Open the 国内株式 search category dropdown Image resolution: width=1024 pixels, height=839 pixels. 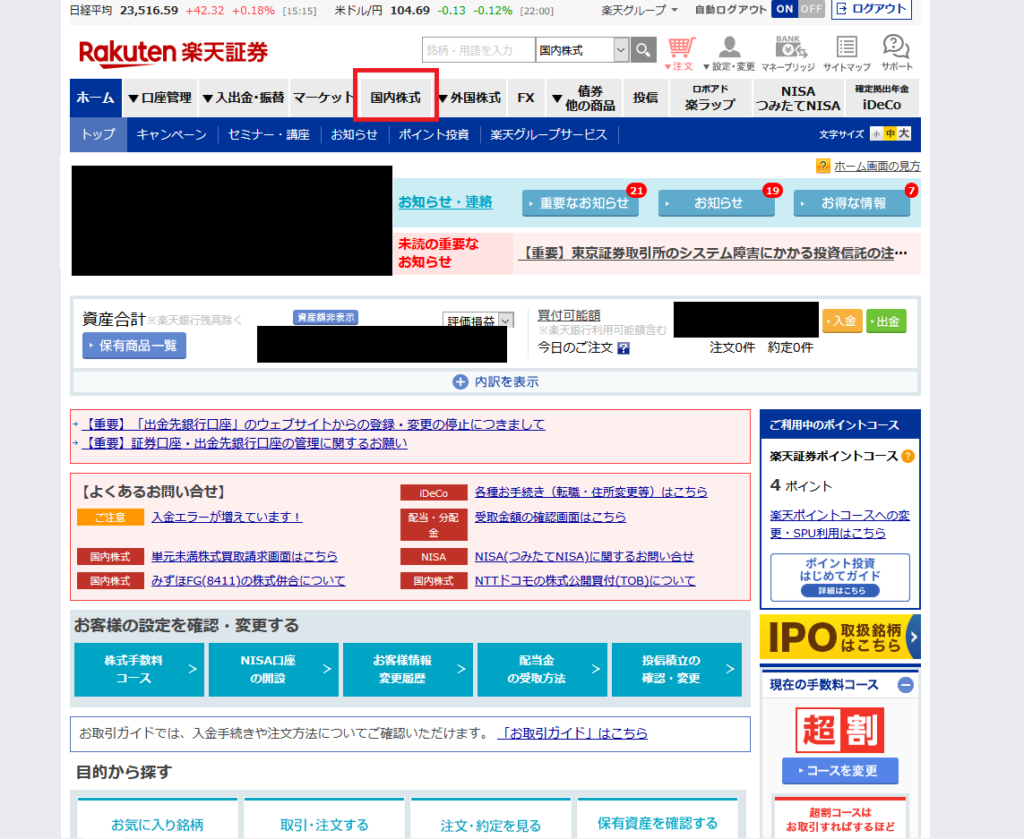[583, 50]
